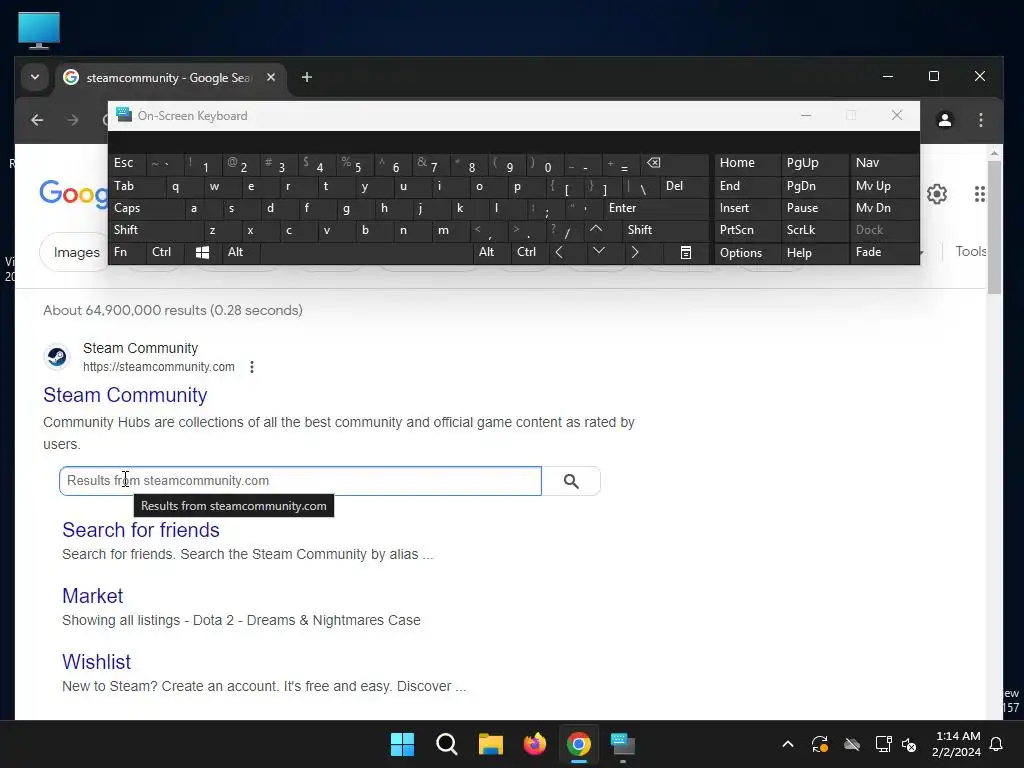Toggle the left Shift key
1024x768 pixels.
(155, 230)
